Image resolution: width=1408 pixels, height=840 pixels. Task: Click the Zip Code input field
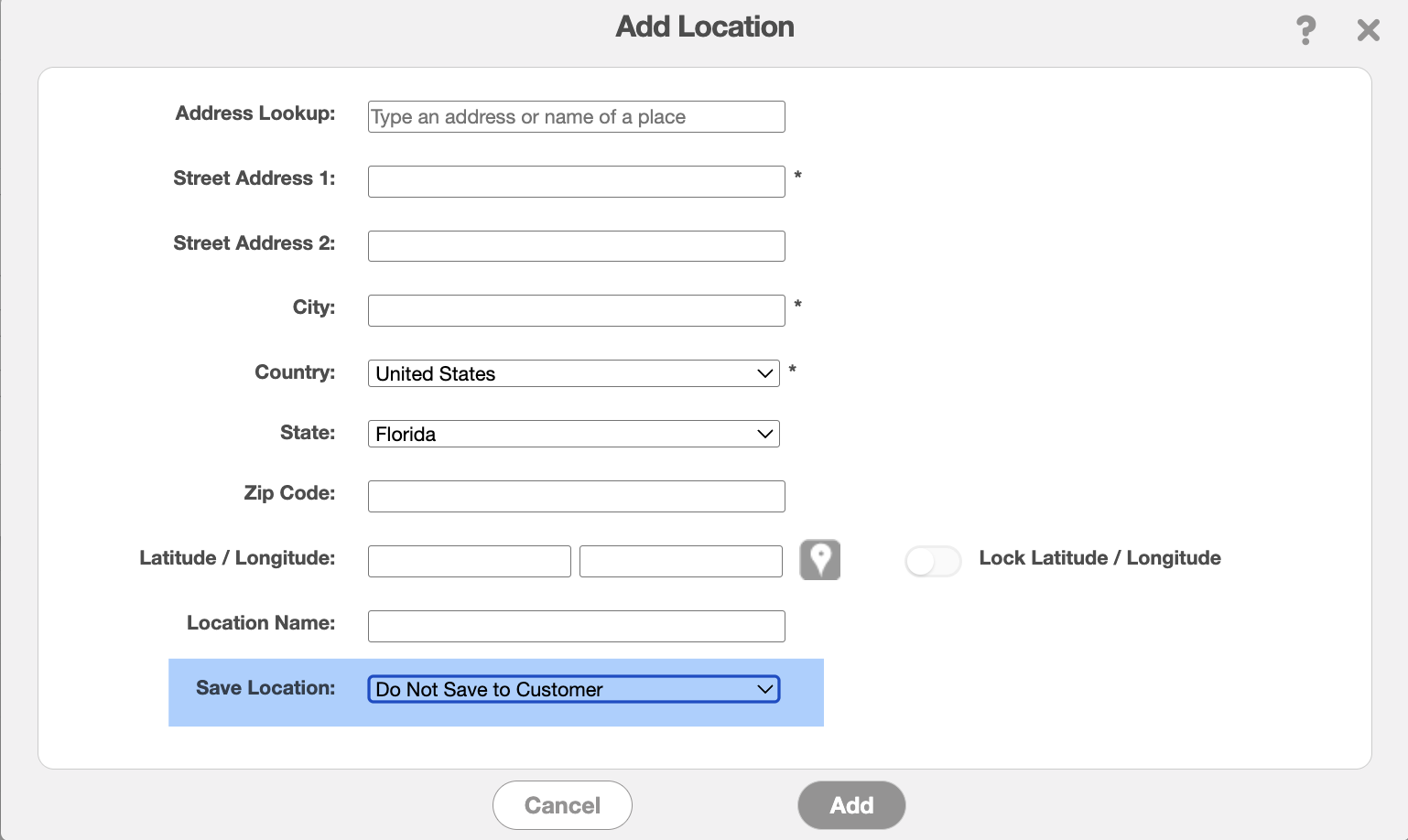point(577,496)
